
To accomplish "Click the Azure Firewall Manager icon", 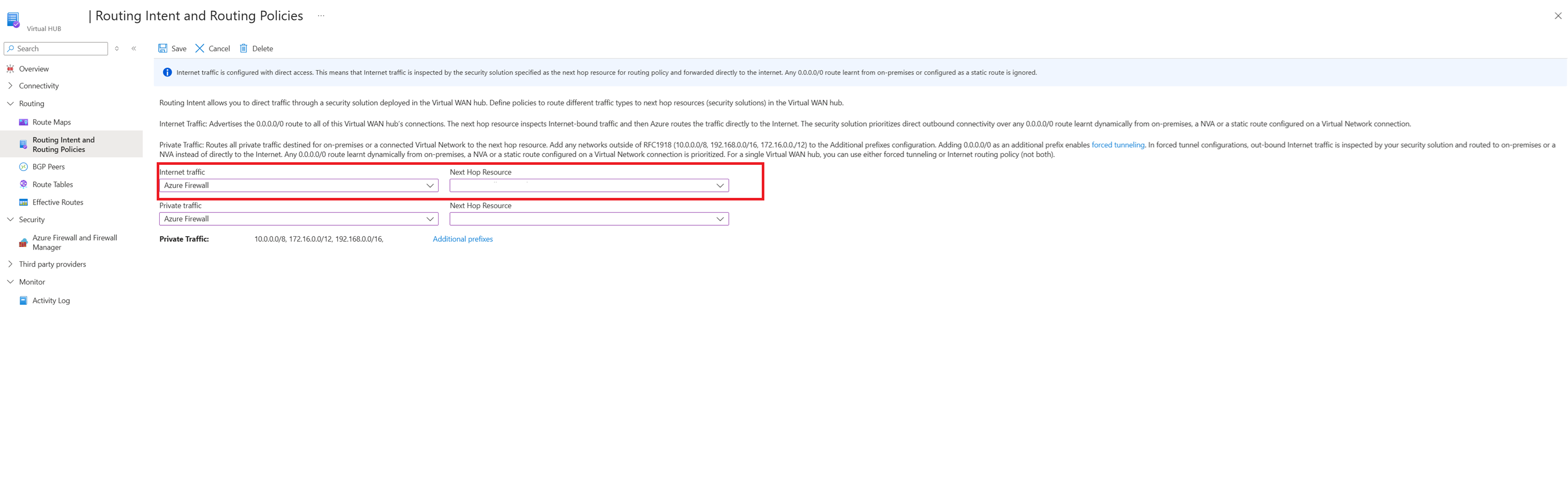I will tap(24, 242).
